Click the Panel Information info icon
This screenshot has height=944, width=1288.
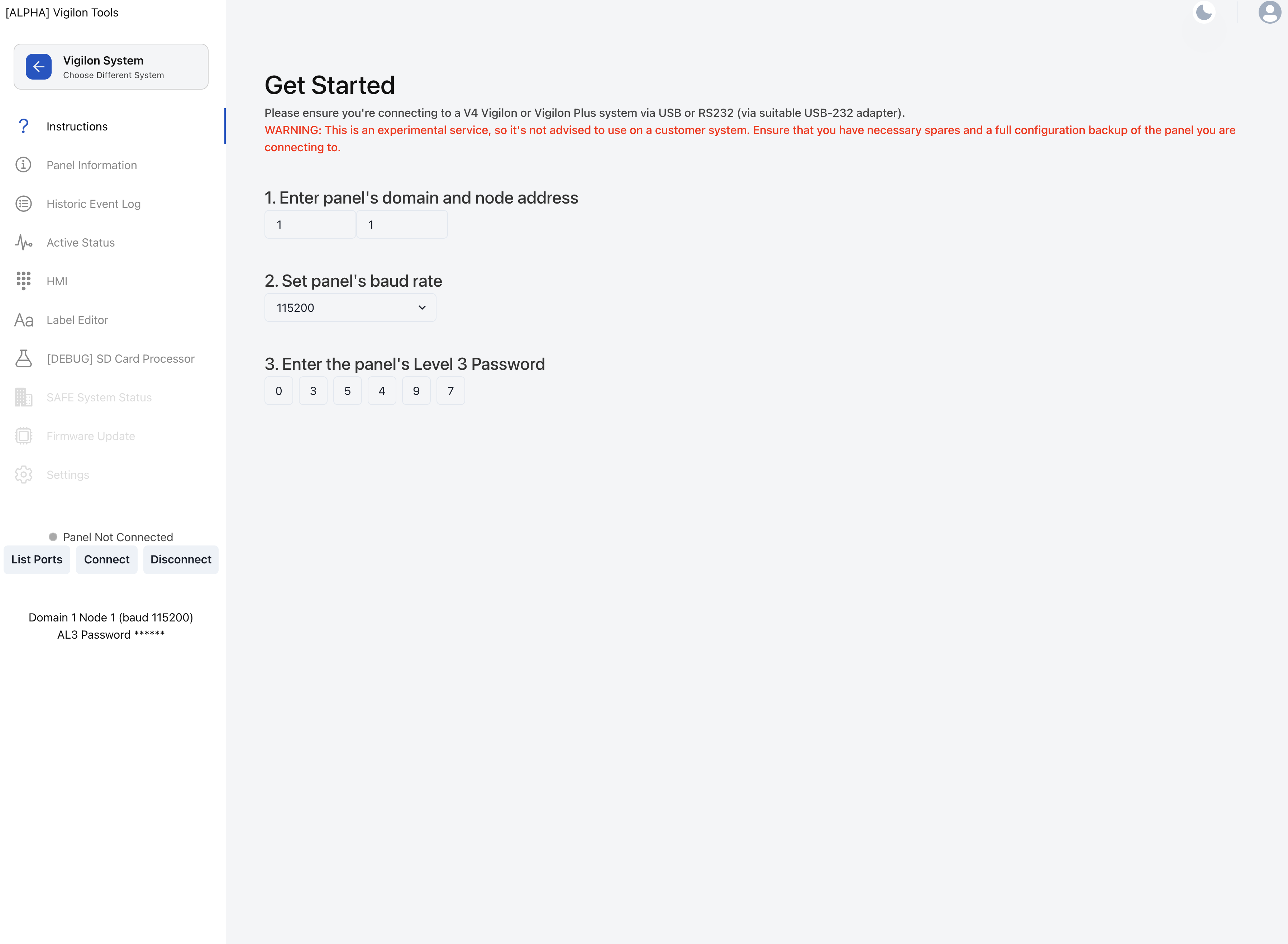(x=23, y=165)
